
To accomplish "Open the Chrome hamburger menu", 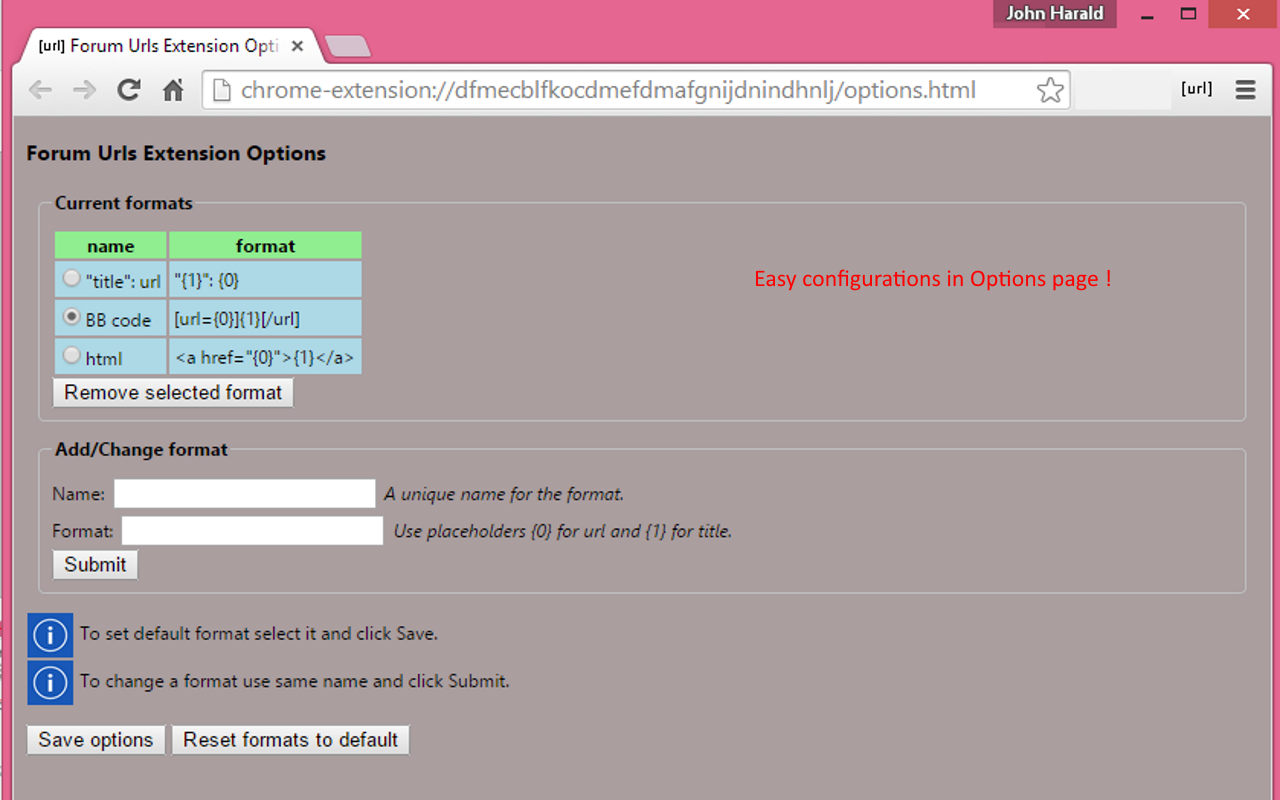I will click(1245, 89).
